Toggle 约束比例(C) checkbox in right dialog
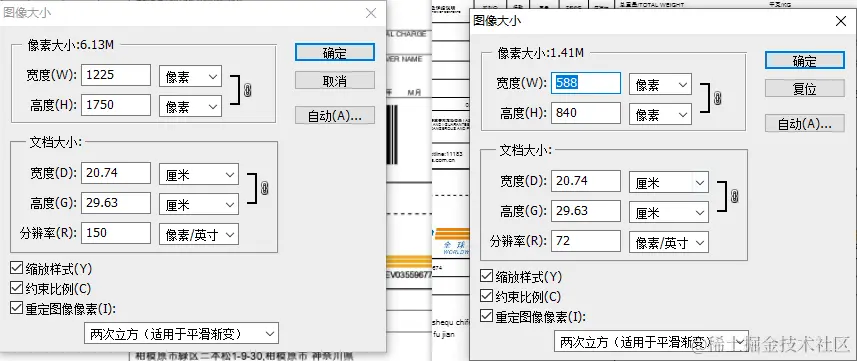 coord(486,296)
